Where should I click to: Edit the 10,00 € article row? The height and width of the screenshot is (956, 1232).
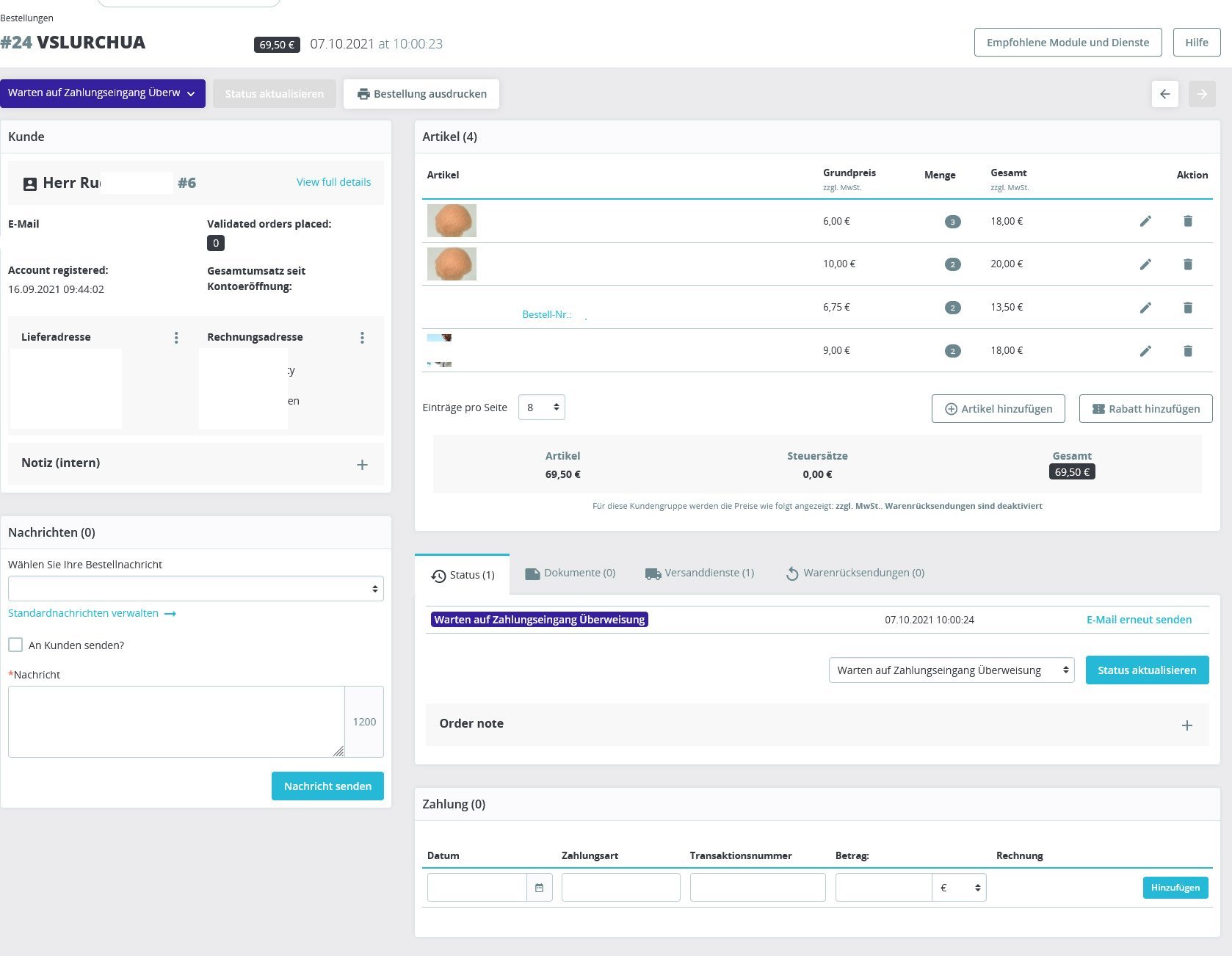pyautogui.click(x=1145, y=264)
